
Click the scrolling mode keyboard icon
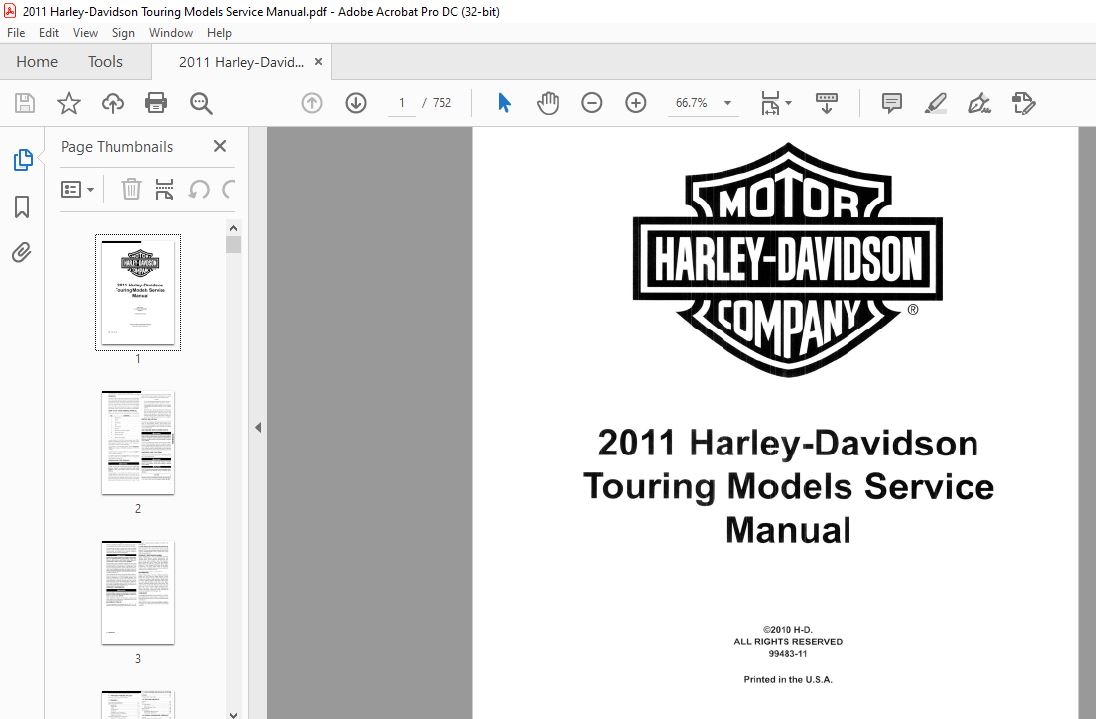827,103
